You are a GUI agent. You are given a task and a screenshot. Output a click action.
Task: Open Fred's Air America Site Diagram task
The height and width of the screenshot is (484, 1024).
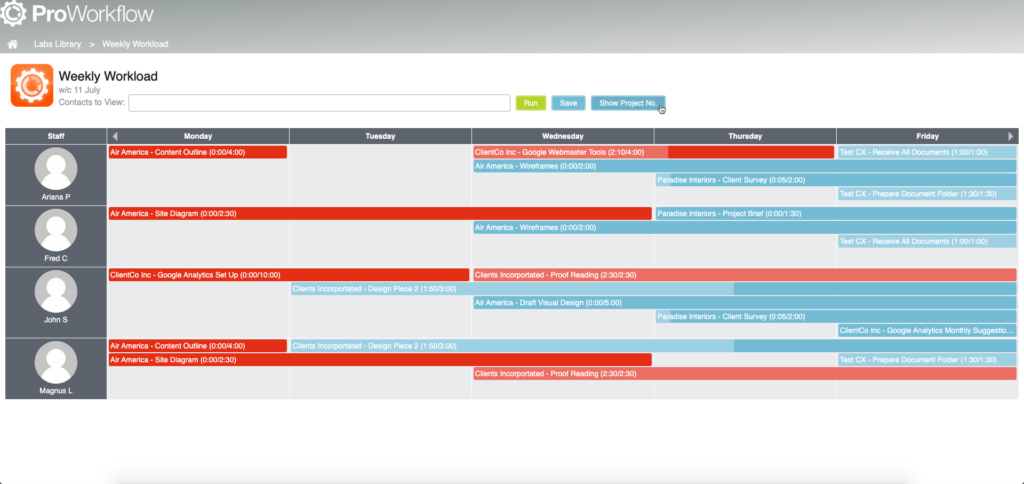tap(380, 214)
